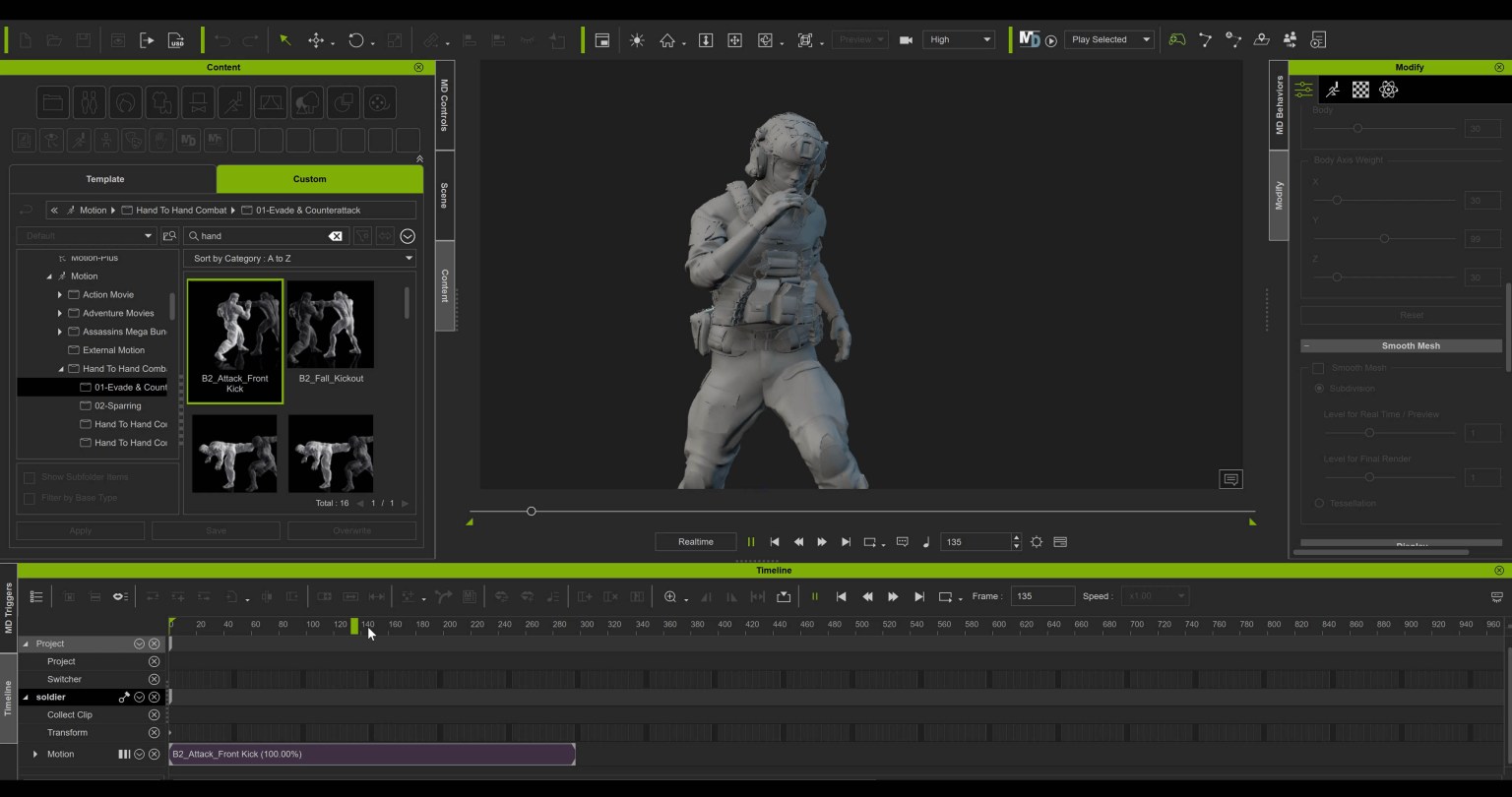Image resolution: width=1512 pixels, height=797 pixels.
Task: Click the MD Motion Director icon
Action: click(x=1029, y=39)
